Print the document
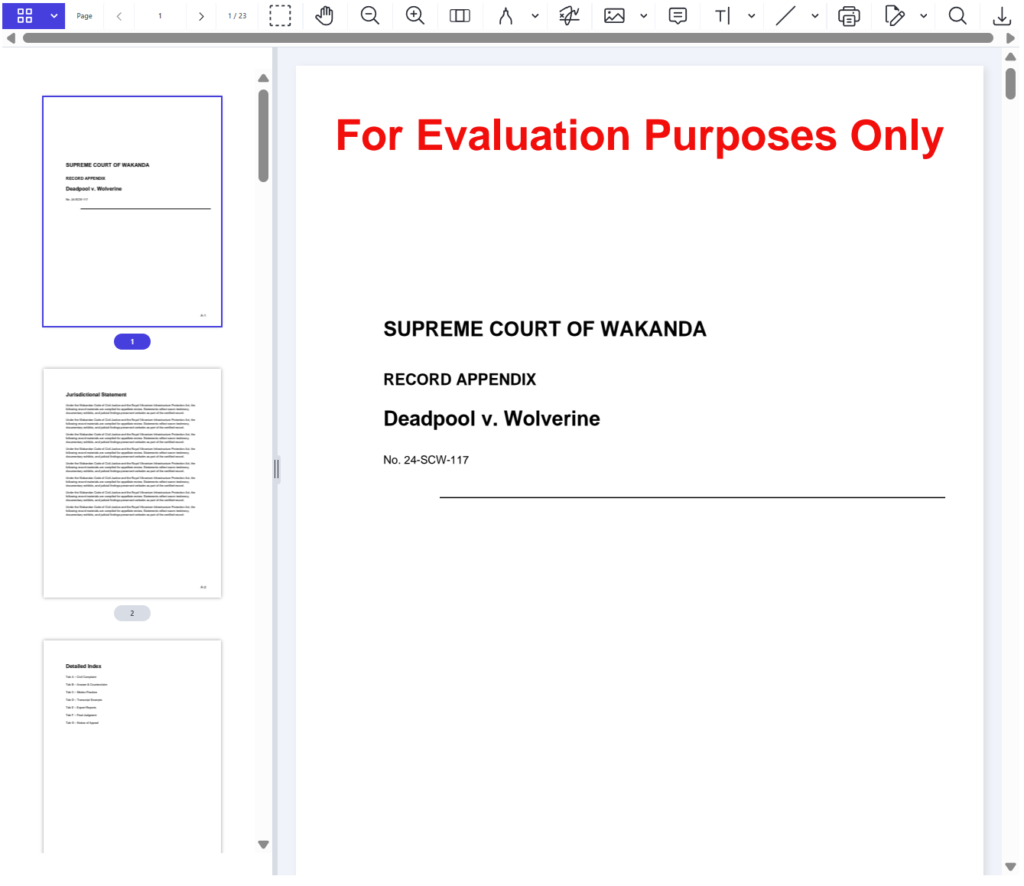 849,16
